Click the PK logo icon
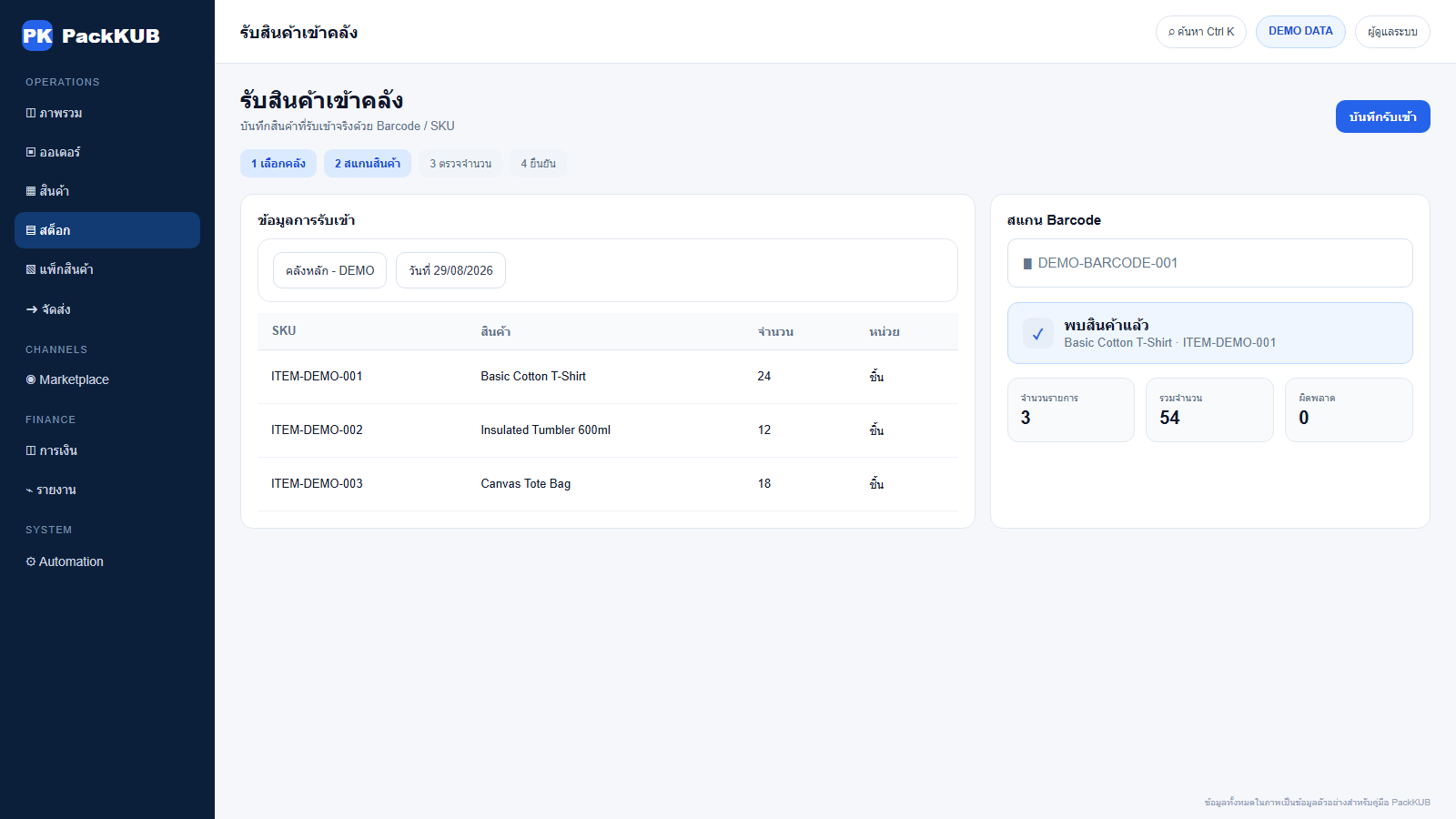The width and height of the screenshot is (1456, 819). click(37, 35)
